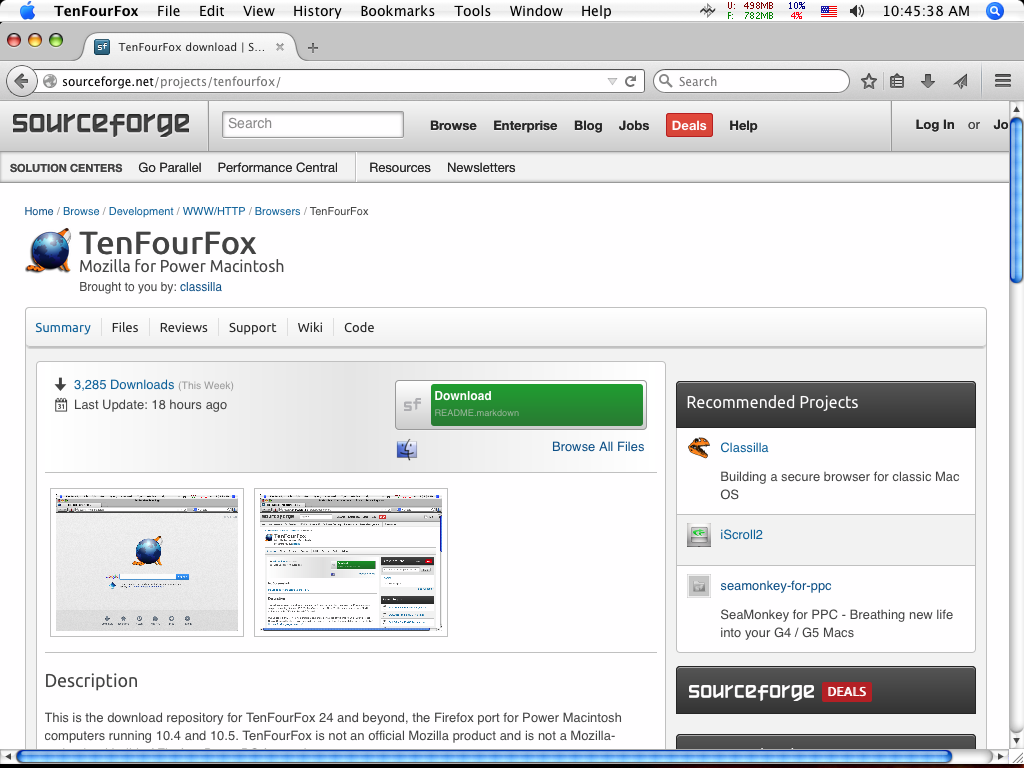Download README.markdown with the green button
Viewport: 1024px width, 768px height.
pyautogui.click(x=535, y=404)
